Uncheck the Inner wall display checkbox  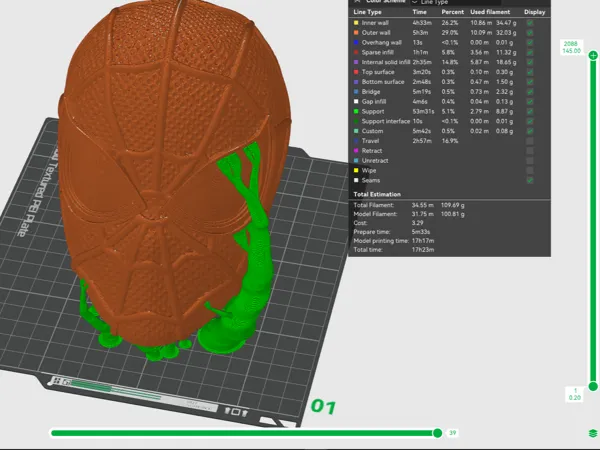tap(530, 23)
